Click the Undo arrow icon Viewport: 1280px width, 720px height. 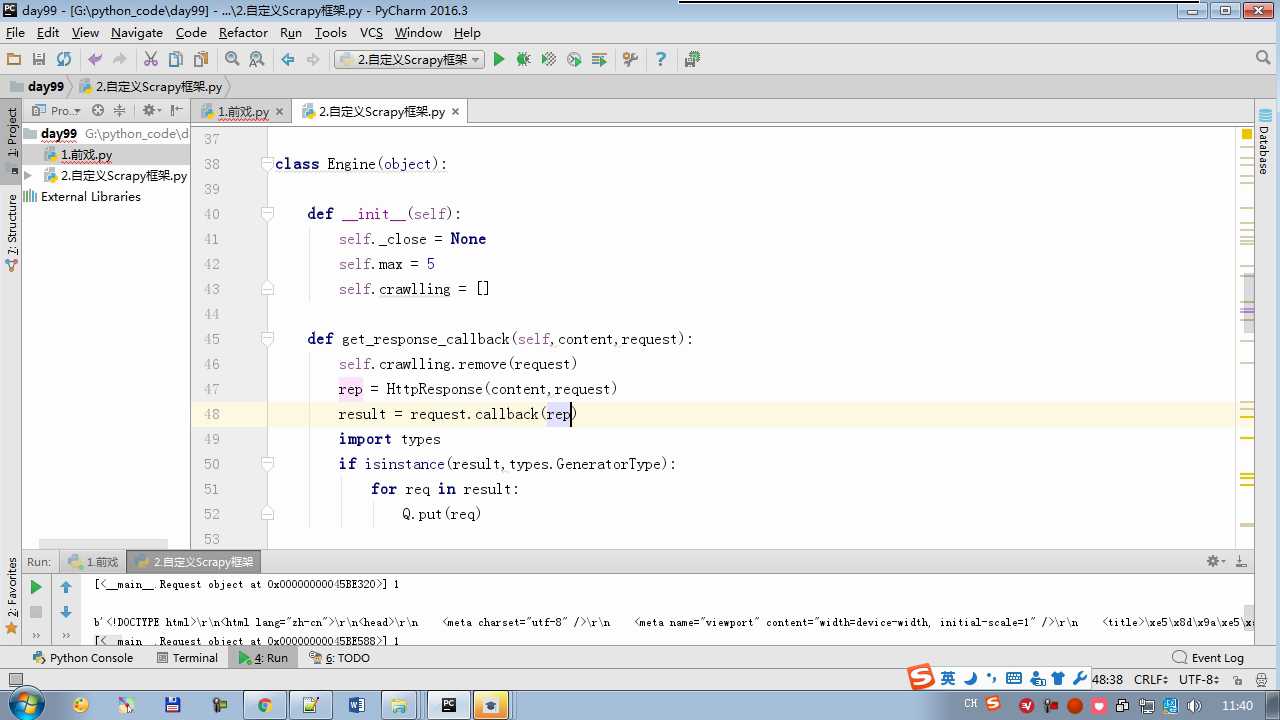pos(95,60)
